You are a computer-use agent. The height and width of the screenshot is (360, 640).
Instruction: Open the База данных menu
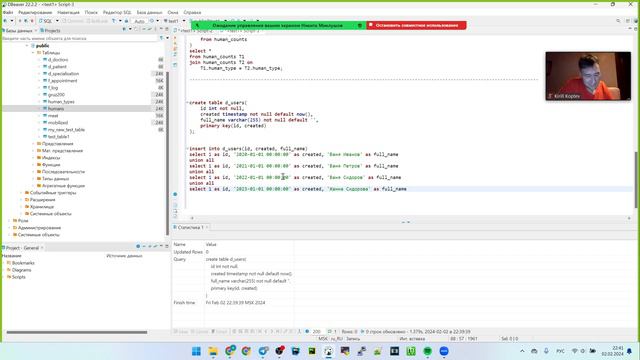pyautogui.click(x=149, y=13)
